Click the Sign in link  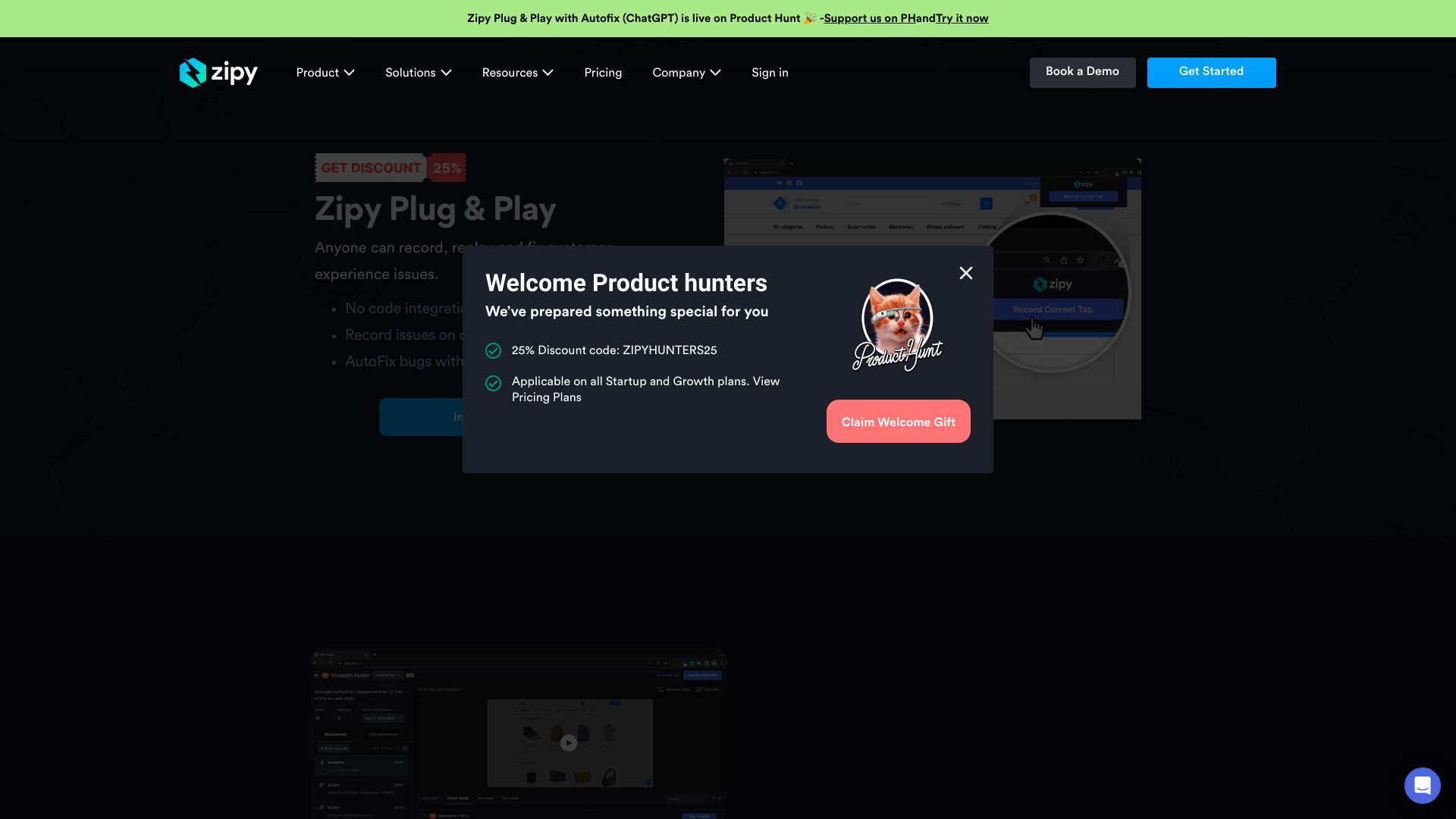coord(770,73)
